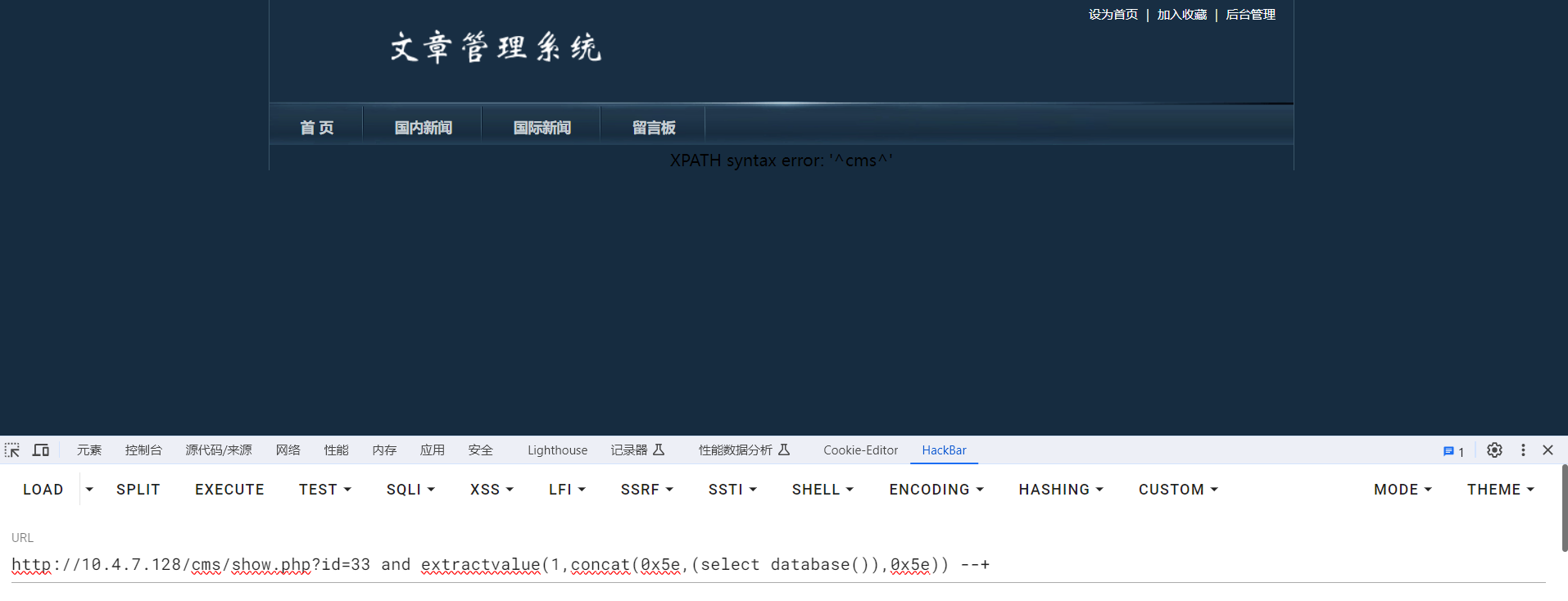Activate the inspect element picker icon
Viewport: 1568px width, 601px height.
pos(12,450)
